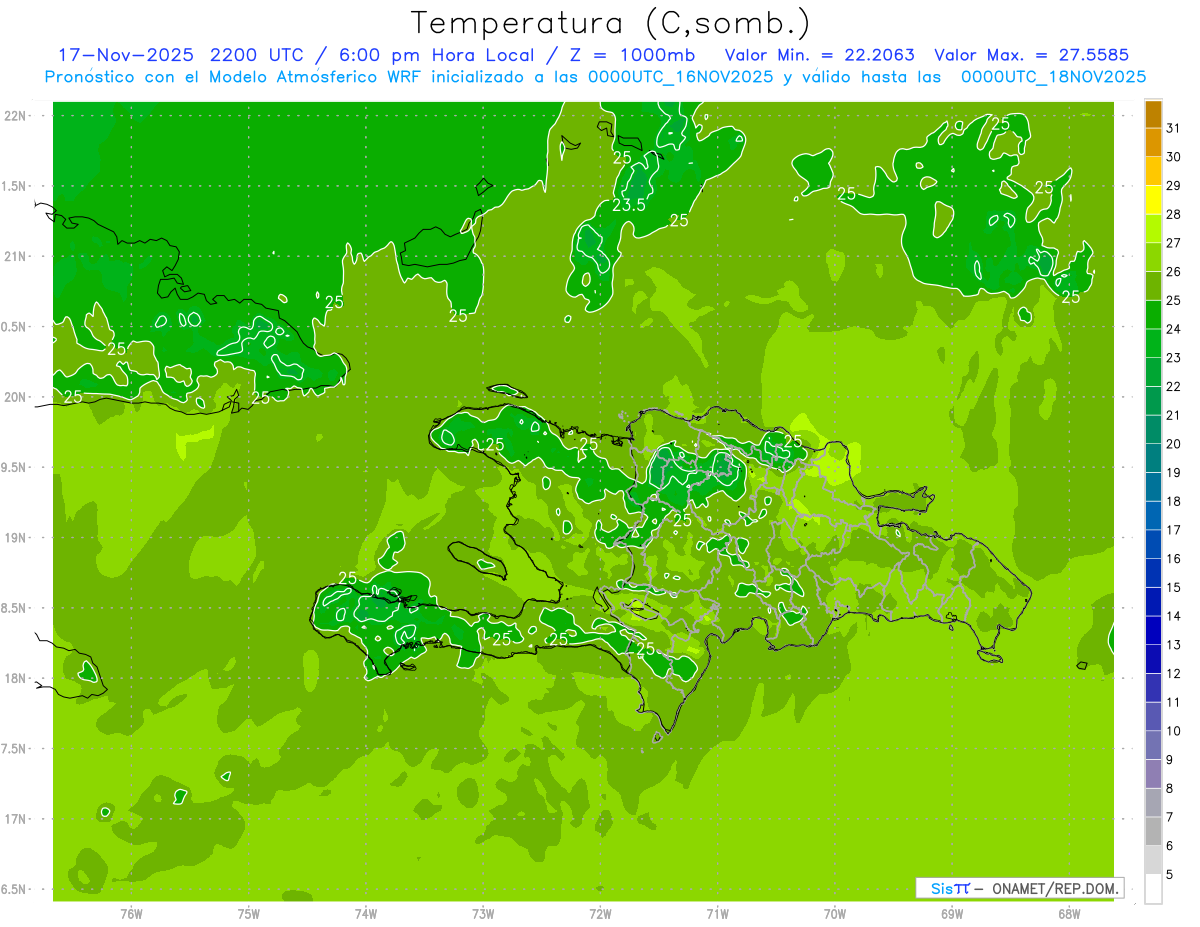The width and height of the screenshot is (1200, 927).
Task: Click the "75W" longitude label
Action: pos(249,914)
